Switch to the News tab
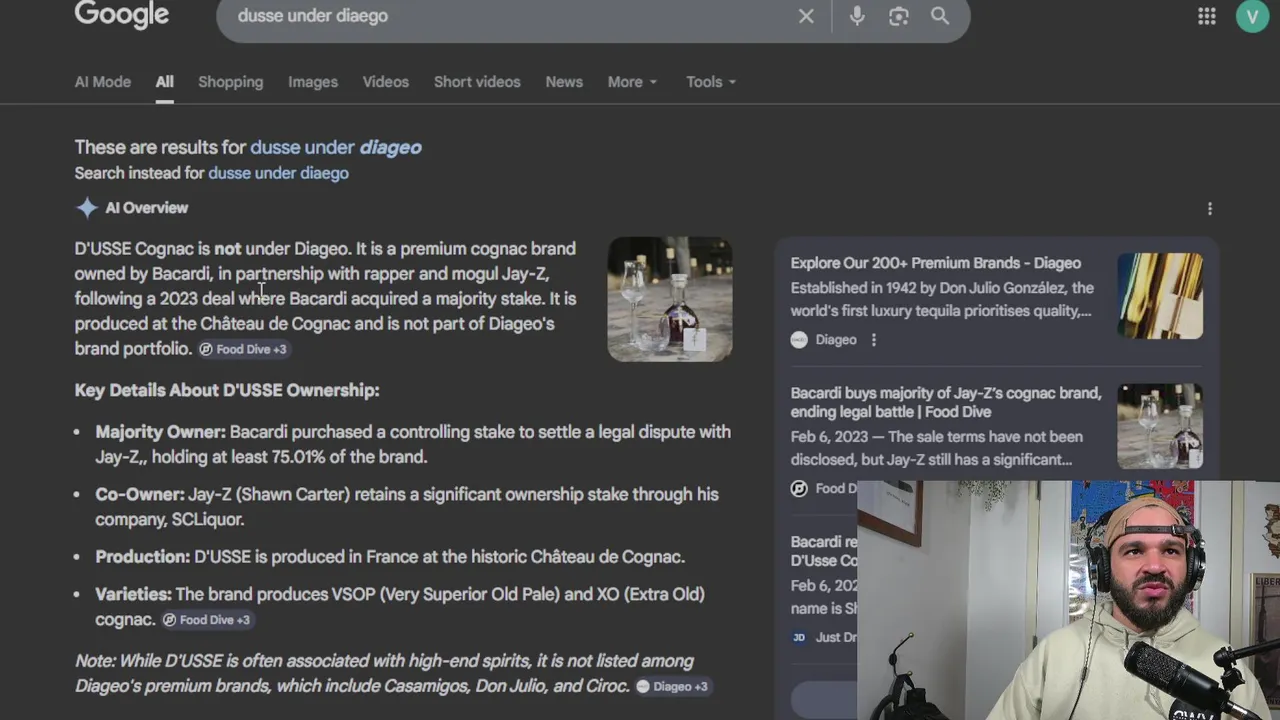 (564, 82)
